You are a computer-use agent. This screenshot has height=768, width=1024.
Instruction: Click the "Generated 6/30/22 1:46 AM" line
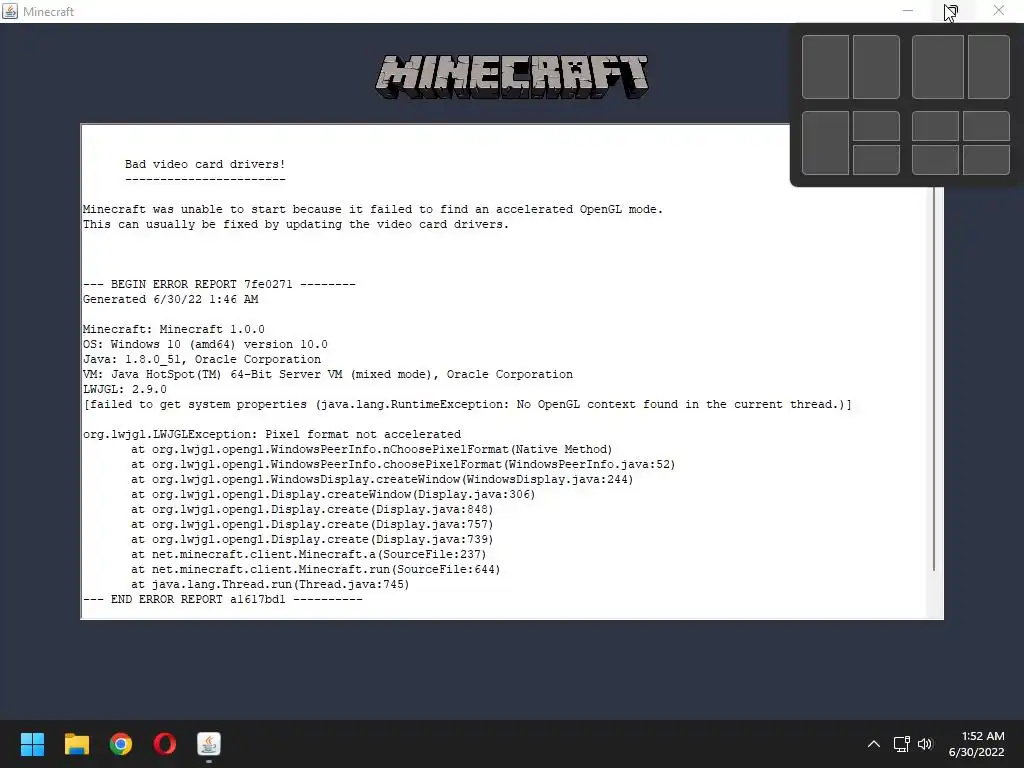coord(170,299)
